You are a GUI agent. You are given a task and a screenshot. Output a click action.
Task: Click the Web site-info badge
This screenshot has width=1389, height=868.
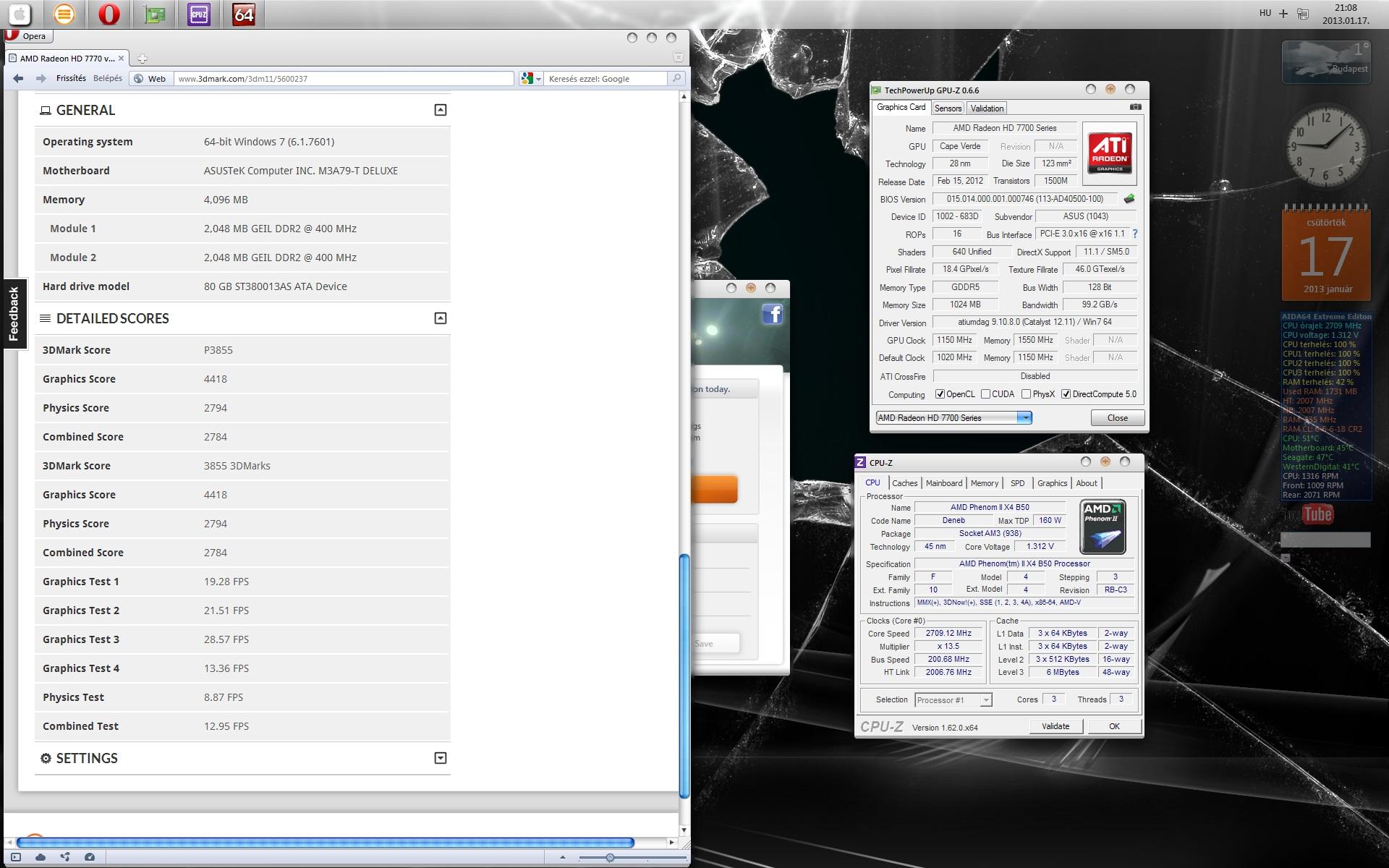150,79
